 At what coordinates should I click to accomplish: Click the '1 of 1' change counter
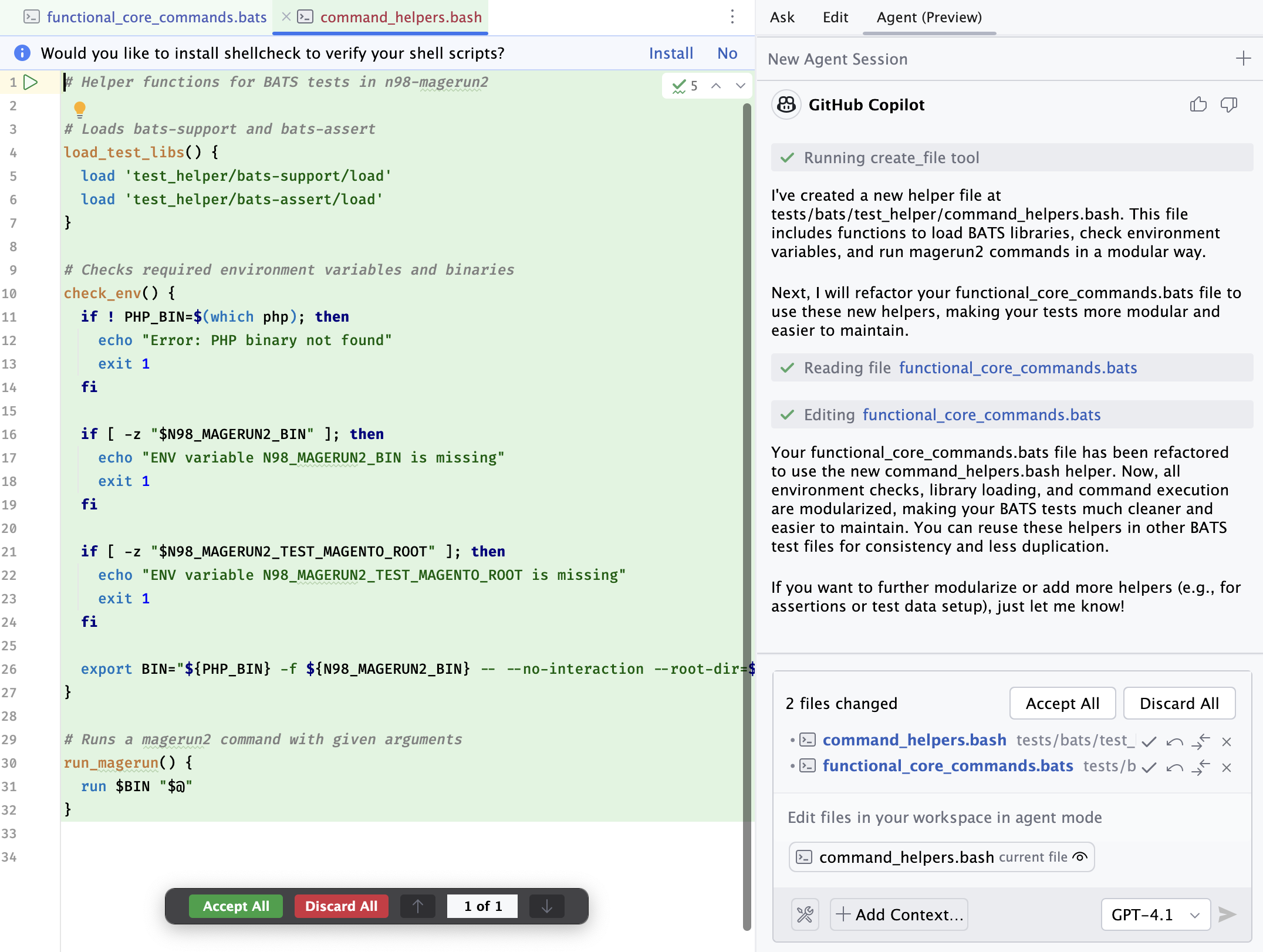click(x=482, y=906)
